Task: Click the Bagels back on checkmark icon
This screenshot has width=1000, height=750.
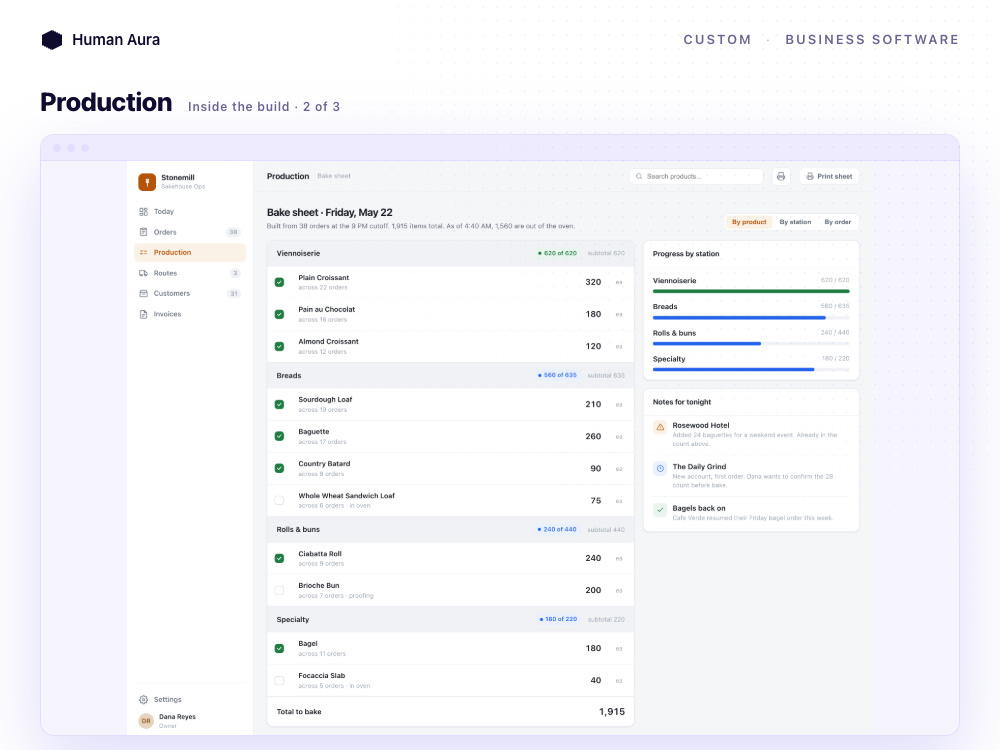Action: pos(660,510)
